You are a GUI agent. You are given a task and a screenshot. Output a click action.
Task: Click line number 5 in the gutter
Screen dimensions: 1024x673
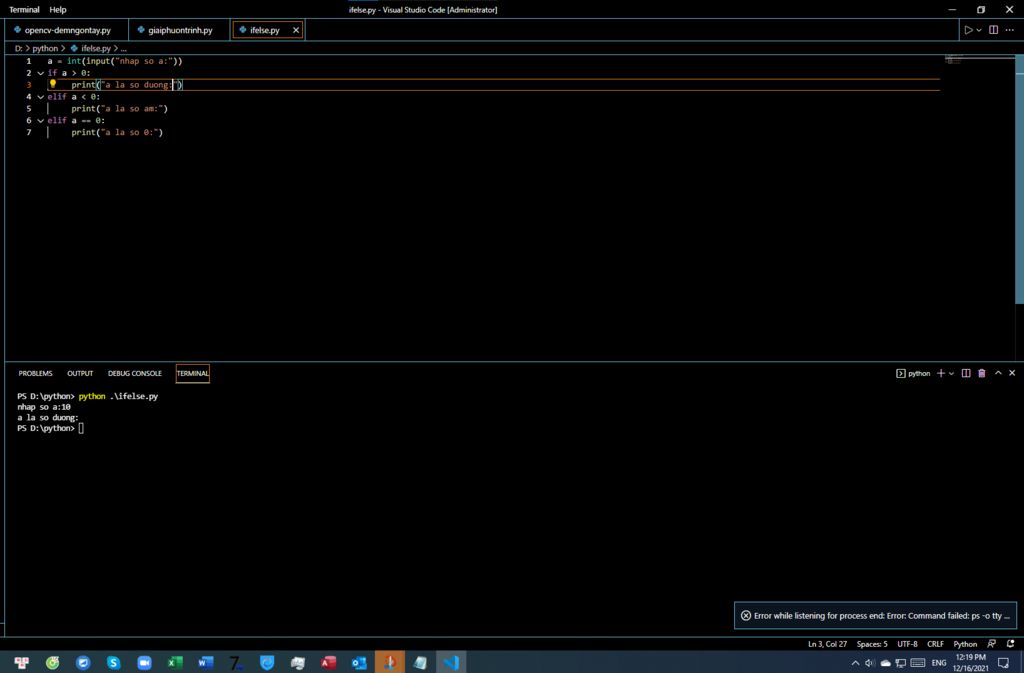click(x=29, y=108)
